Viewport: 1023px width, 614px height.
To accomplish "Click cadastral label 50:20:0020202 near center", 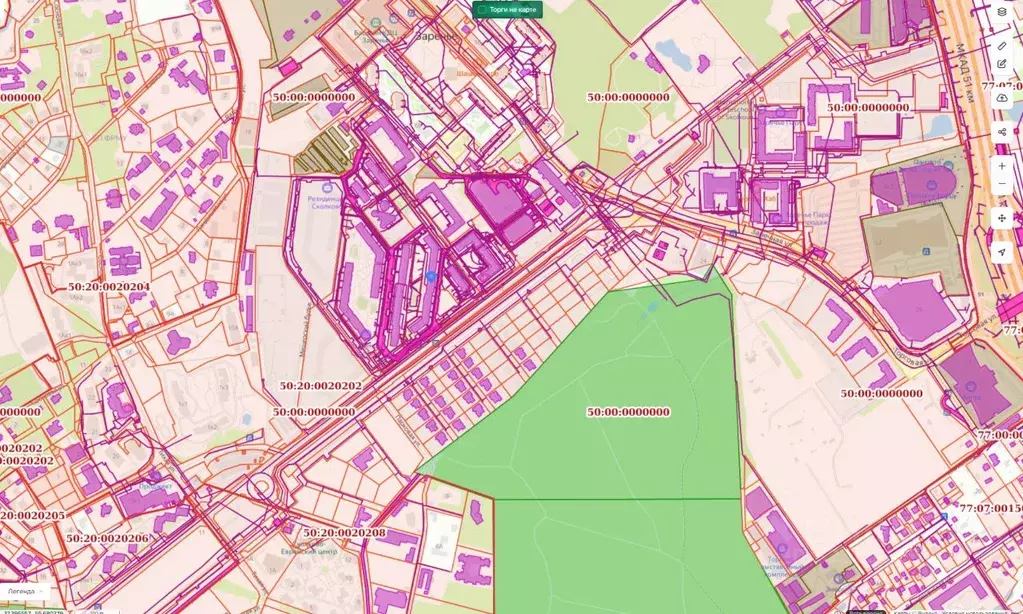I will tap(320, 385).
